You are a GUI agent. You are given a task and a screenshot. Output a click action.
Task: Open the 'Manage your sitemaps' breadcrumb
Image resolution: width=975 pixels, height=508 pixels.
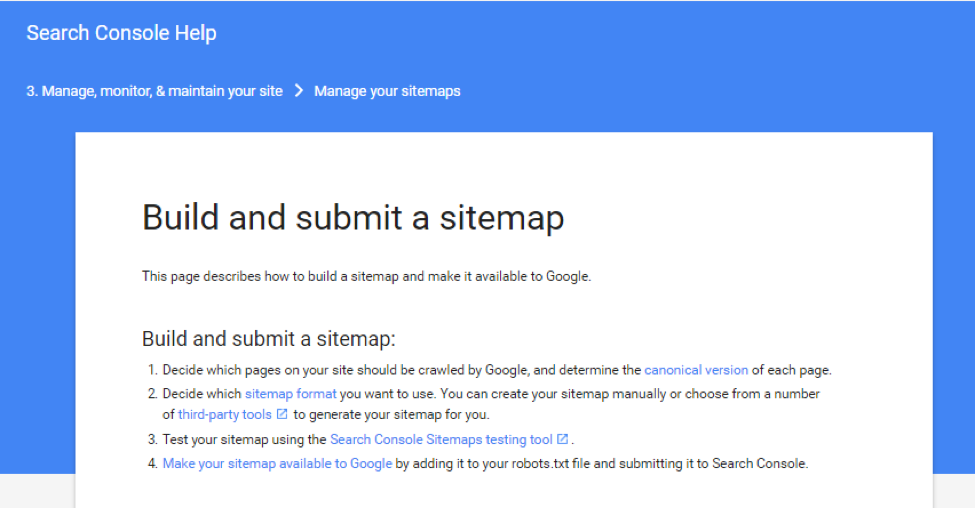click(387, 91)
